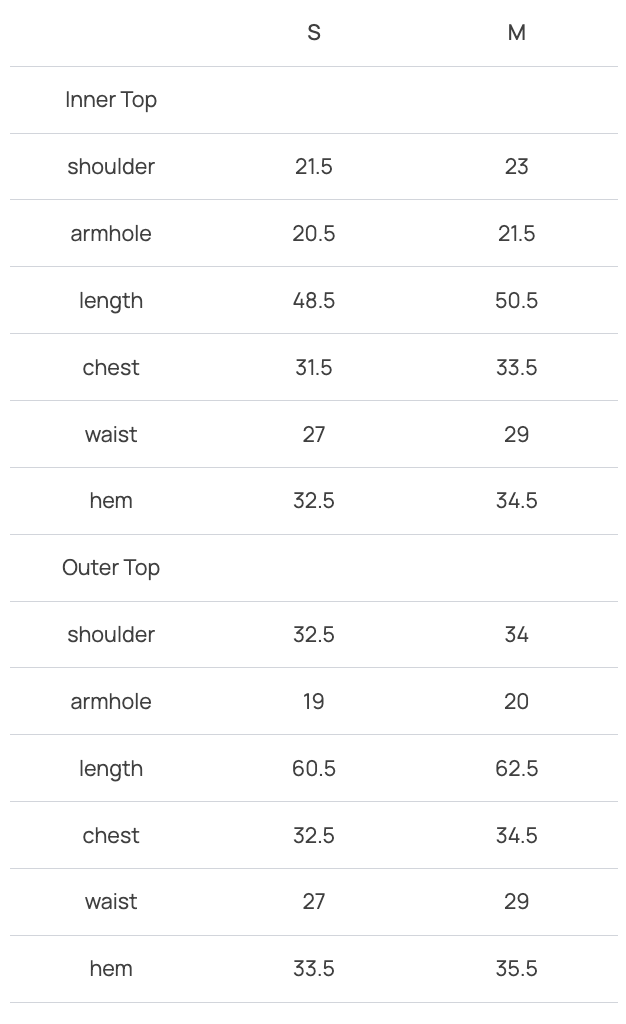Click Outer Top hem value 35.5
Screen dimensions: 626x1024
coord(516,969)
